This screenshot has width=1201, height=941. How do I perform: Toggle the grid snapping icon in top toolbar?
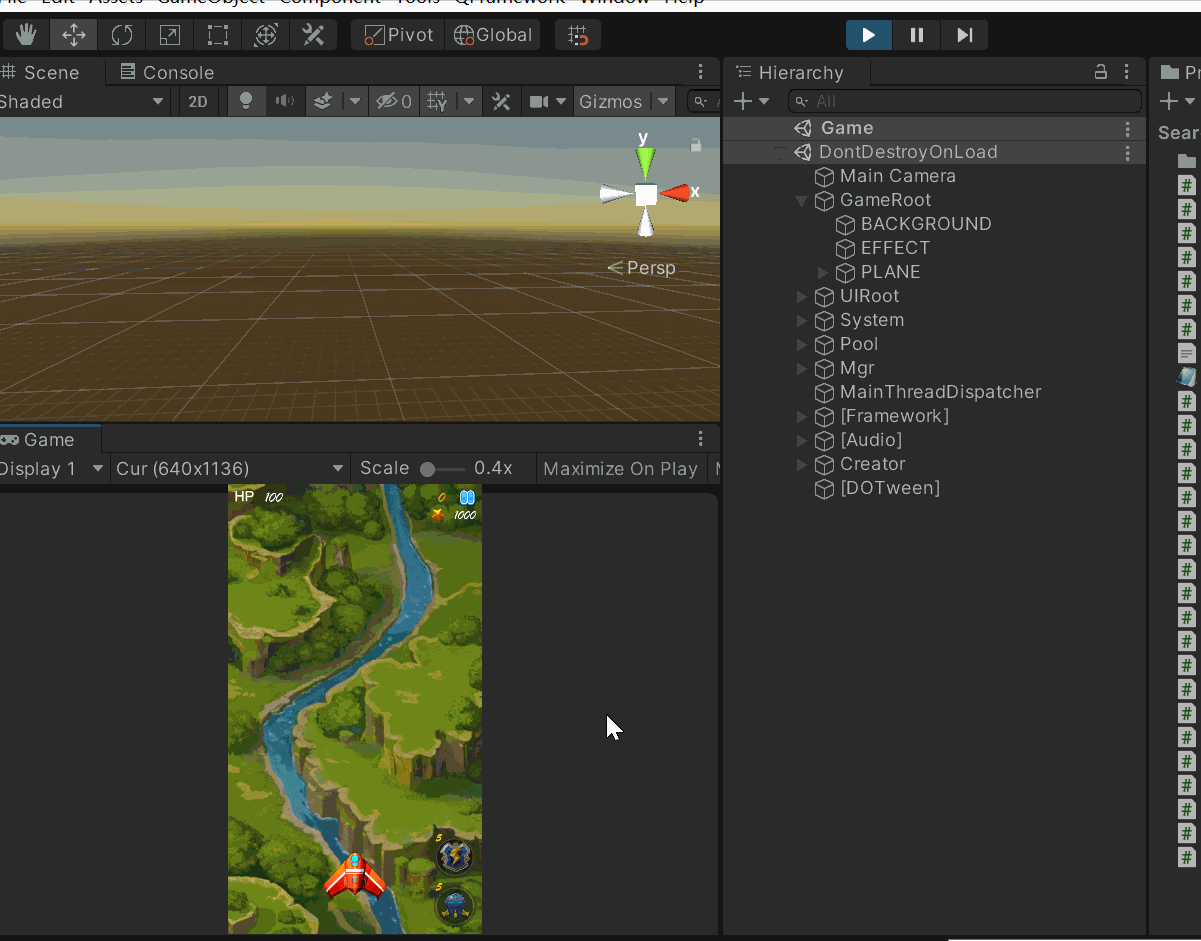(578, 35)
